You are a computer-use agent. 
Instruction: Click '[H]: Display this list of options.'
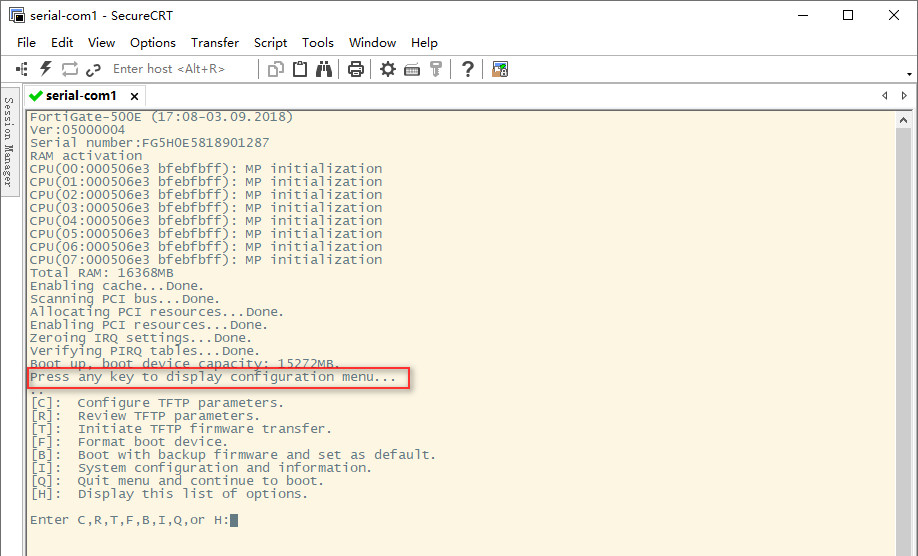(x=169, y=493)
